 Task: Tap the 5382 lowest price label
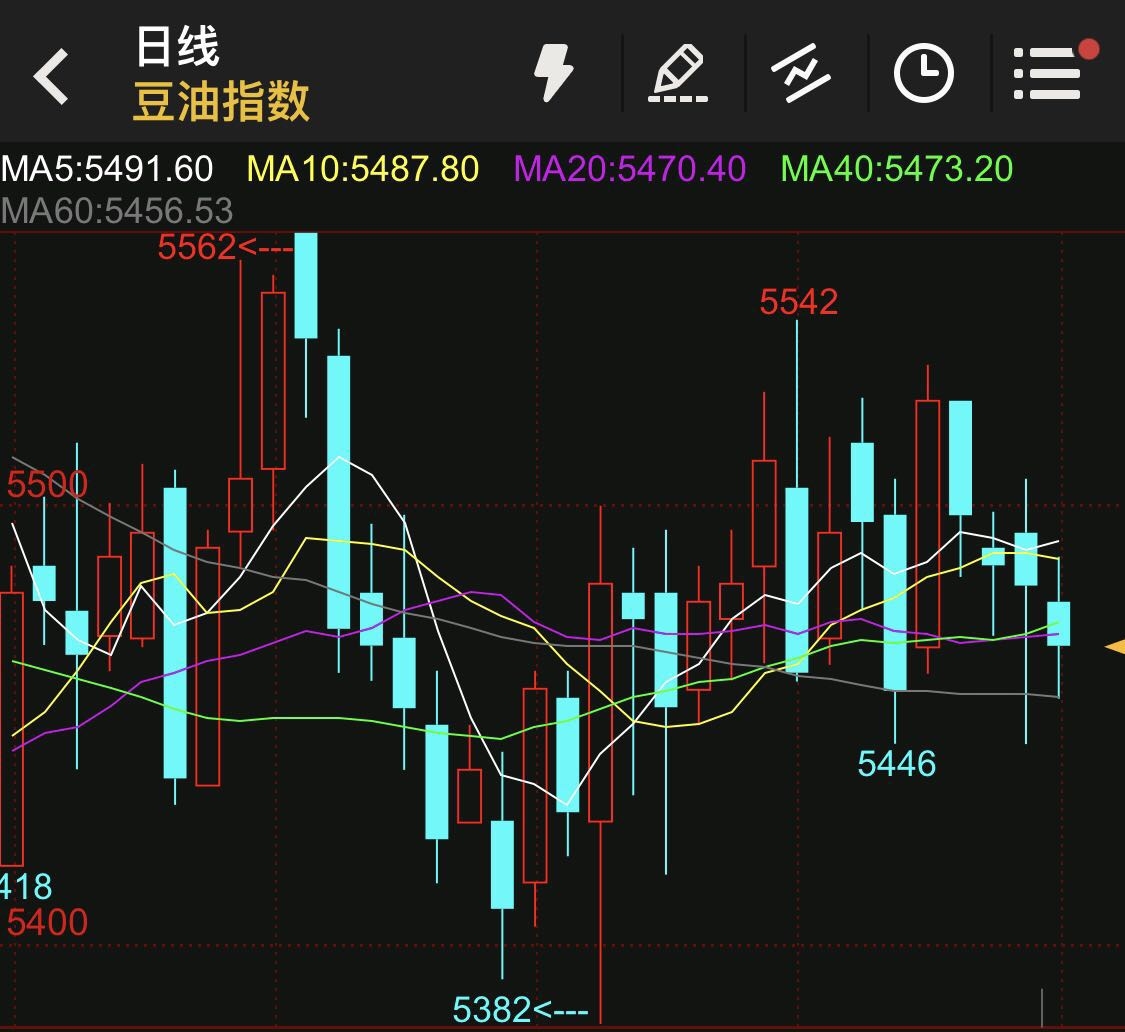pyautogui.click(x=492, y=1010)
